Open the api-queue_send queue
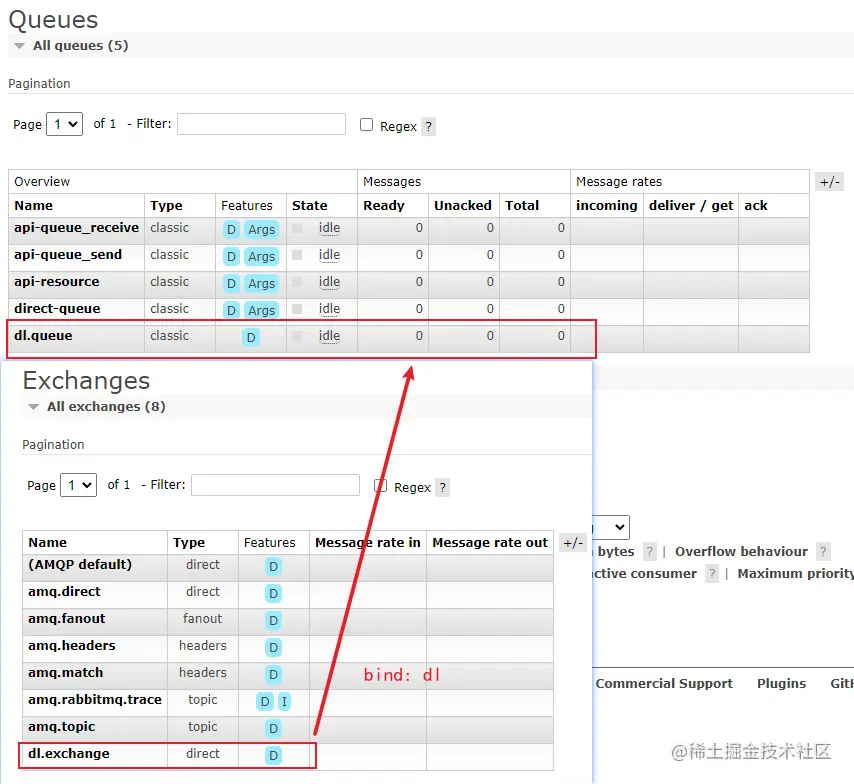 68,254
